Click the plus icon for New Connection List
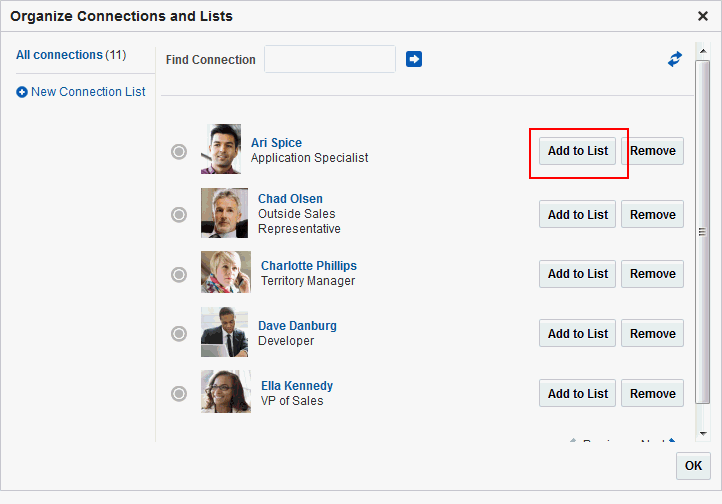The height and width of the screenshot is (504, 722). (x=22, y=92)
